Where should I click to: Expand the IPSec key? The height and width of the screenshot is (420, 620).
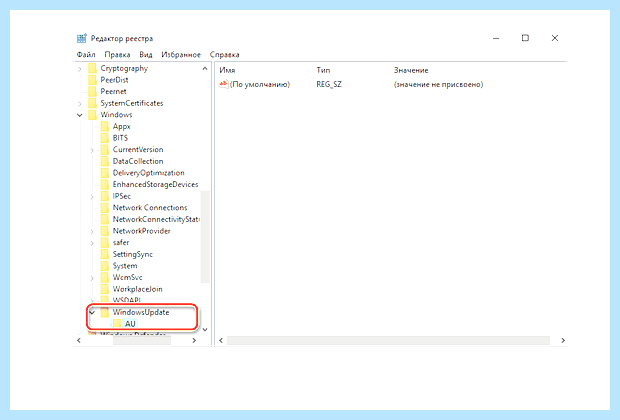(x=92, y=197)
